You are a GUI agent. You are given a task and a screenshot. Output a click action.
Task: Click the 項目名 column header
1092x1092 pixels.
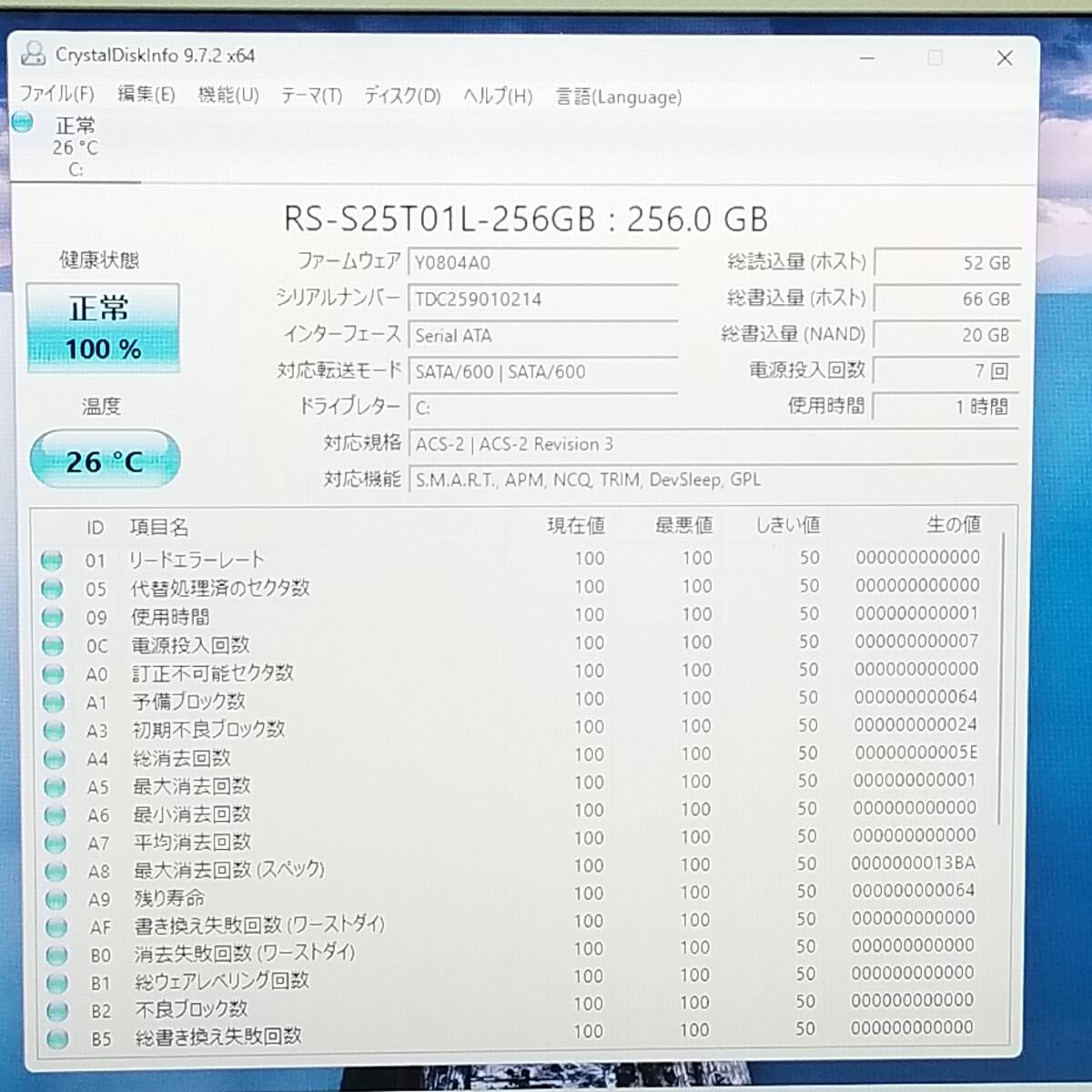159,527
